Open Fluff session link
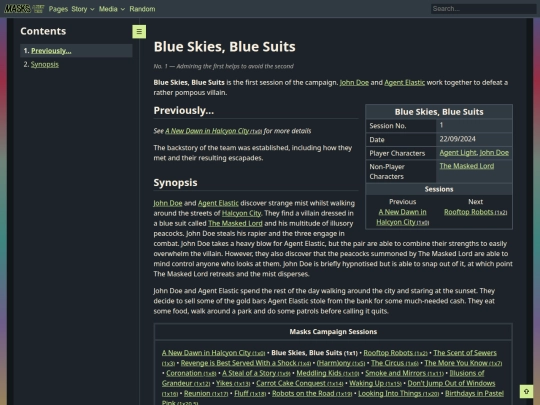This screenshot has height=405, width=540. pyautogui.click(x=250, y=394)
